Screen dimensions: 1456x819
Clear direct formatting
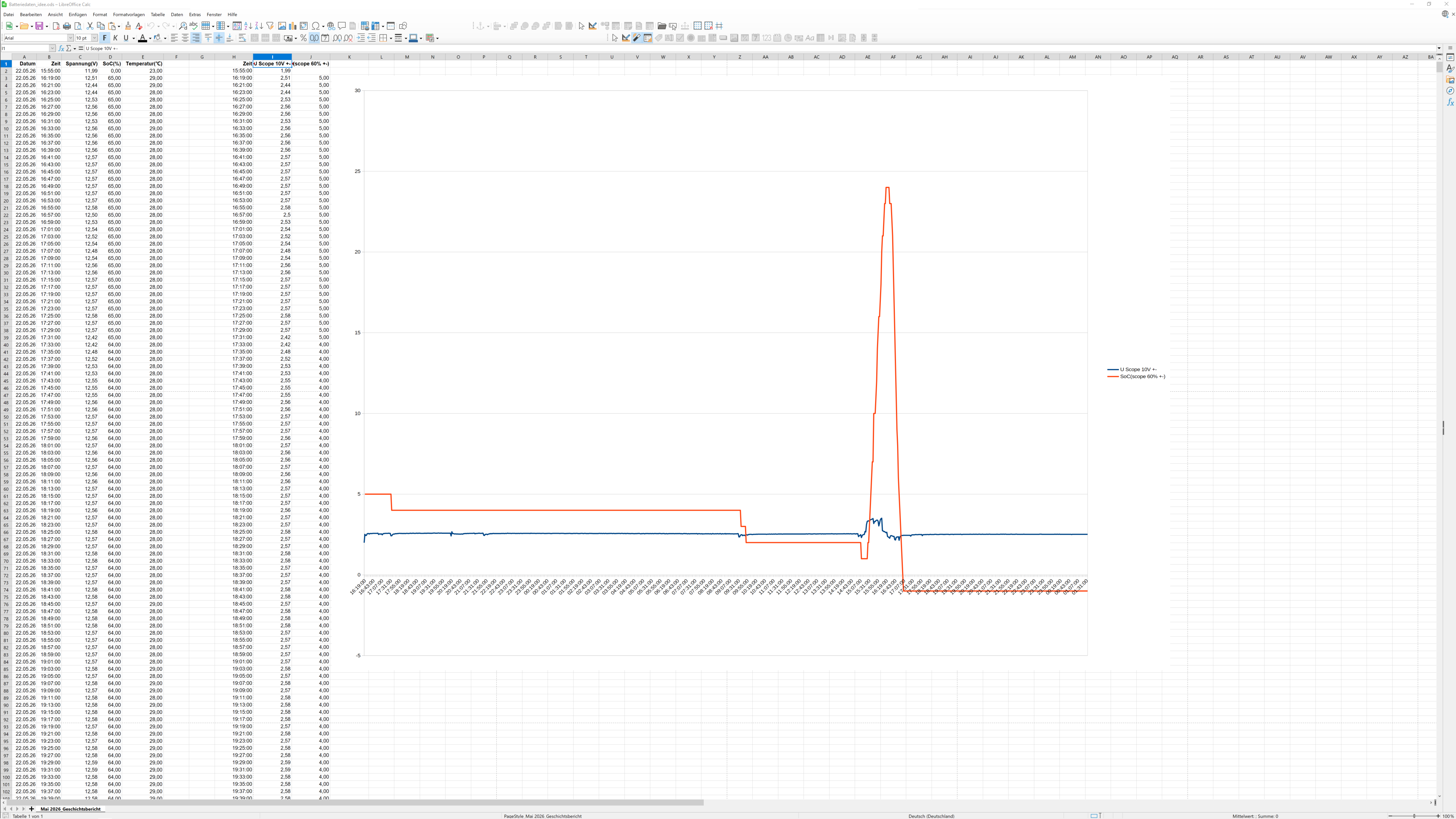point(139,26)
